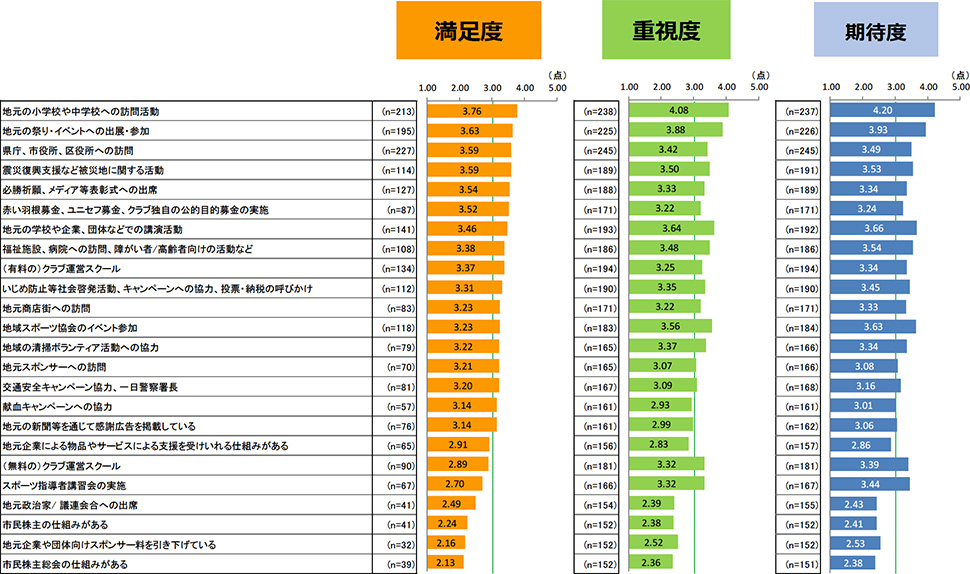Select the row label (有料の)クラブ運営スクール
This screenshot has height=574, width=970.
pos(61,269)
